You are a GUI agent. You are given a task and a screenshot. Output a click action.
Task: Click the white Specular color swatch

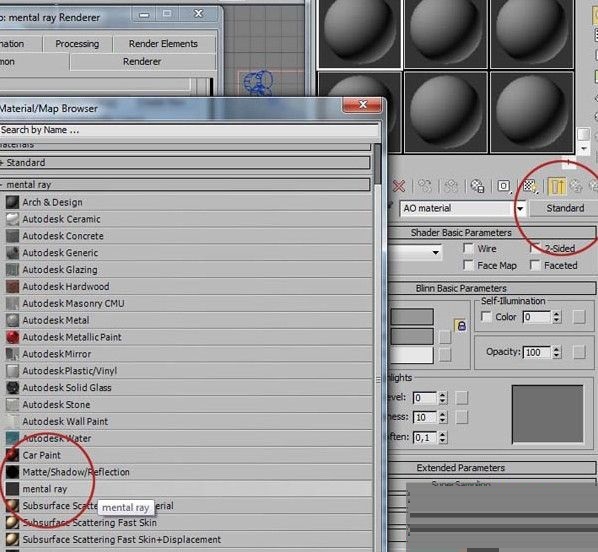click(412, 355)
